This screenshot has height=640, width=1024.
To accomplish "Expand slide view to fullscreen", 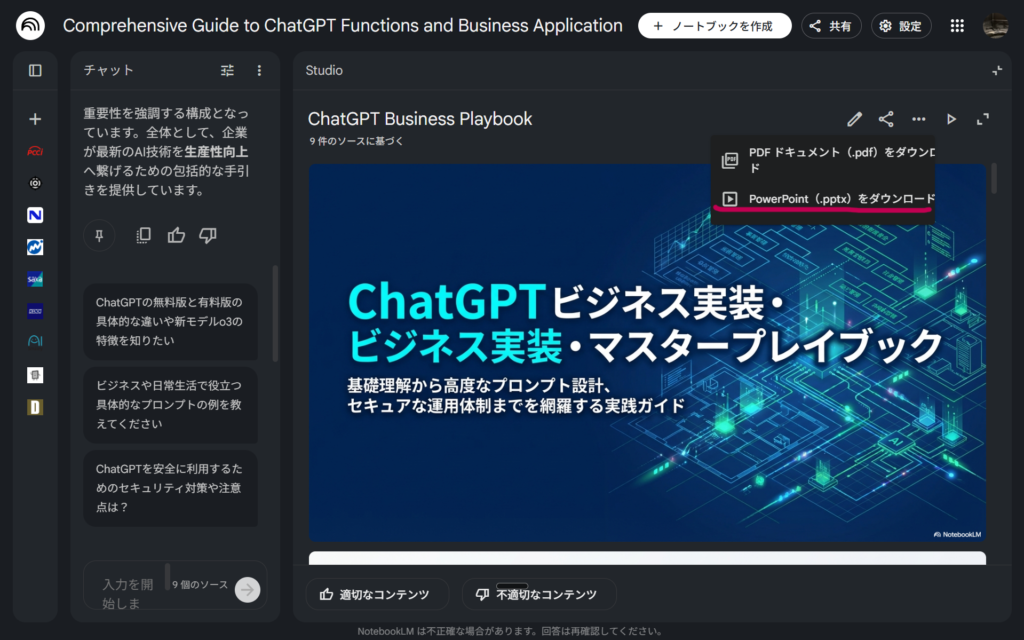I will [983, 119].
